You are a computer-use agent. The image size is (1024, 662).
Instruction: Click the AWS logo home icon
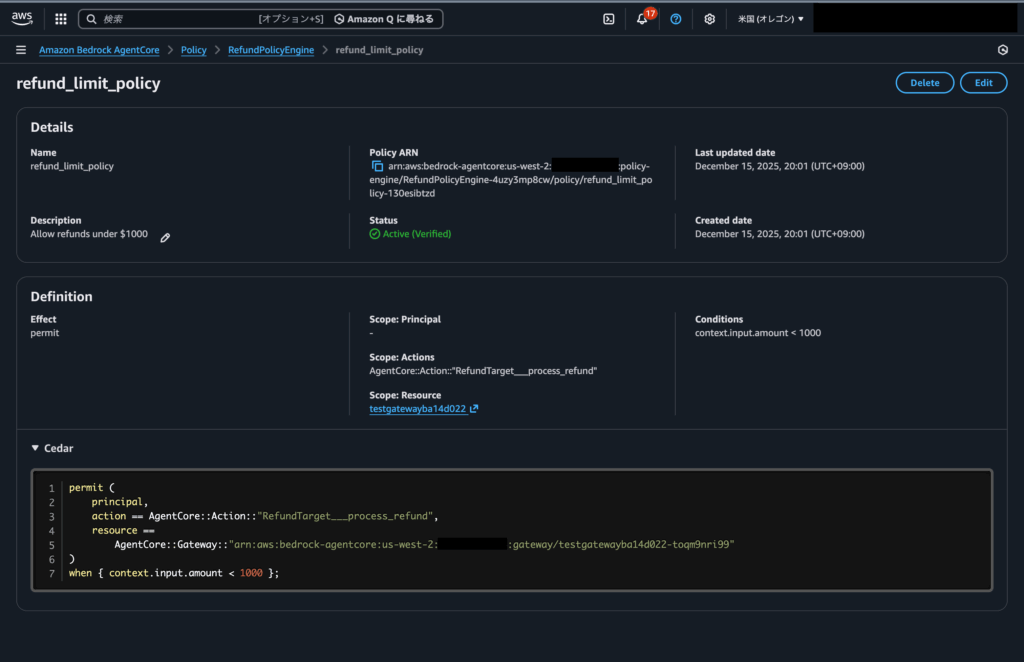click(22, 18)
